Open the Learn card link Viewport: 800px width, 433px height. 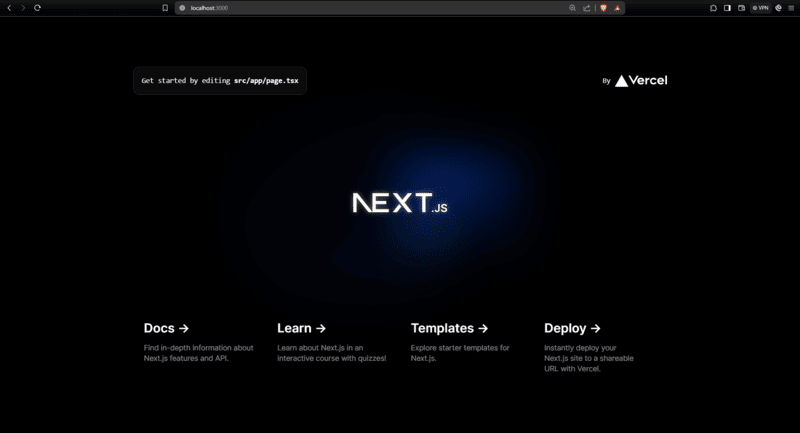pos(333,342)
